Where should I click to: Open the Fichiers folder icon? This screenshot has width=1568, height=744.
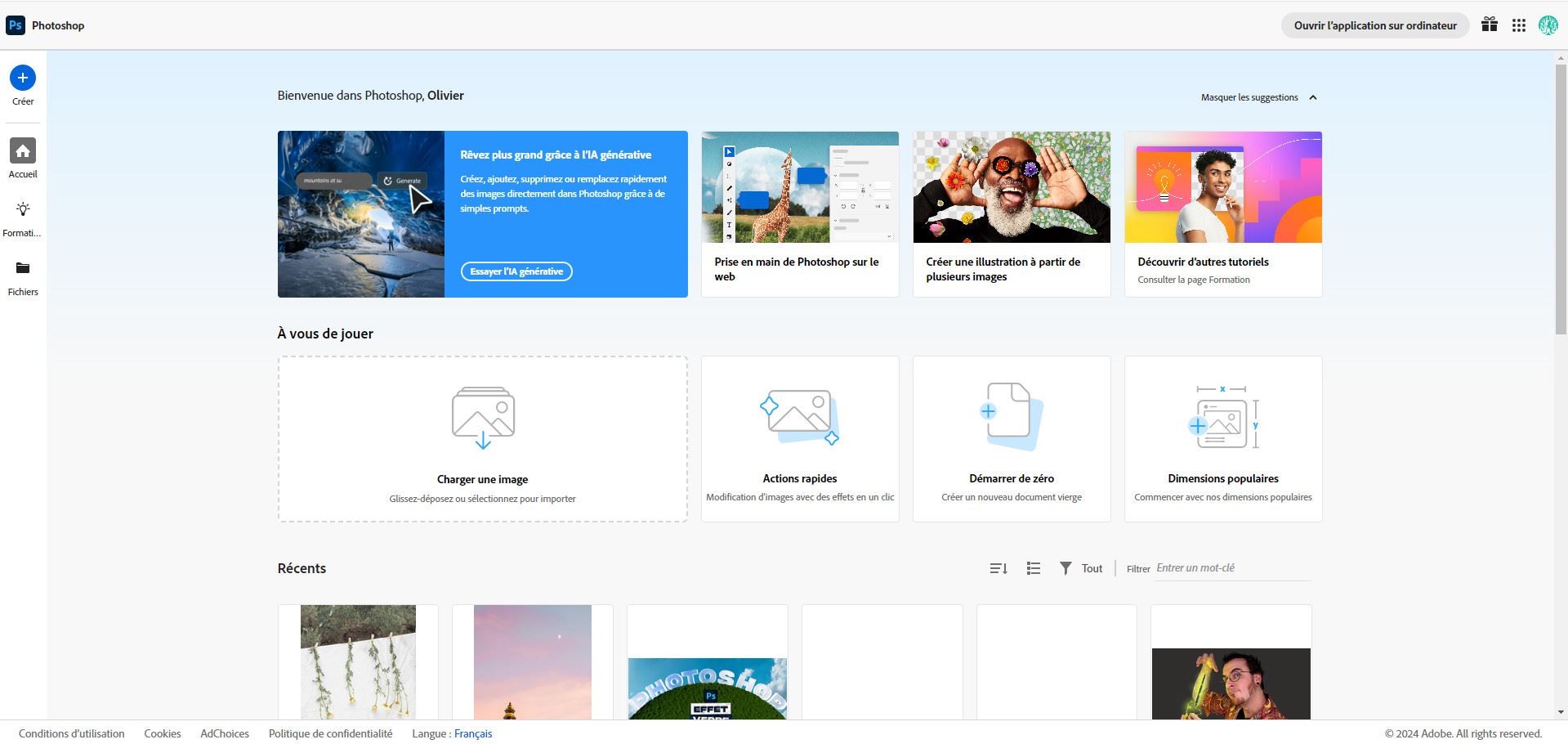23,268
